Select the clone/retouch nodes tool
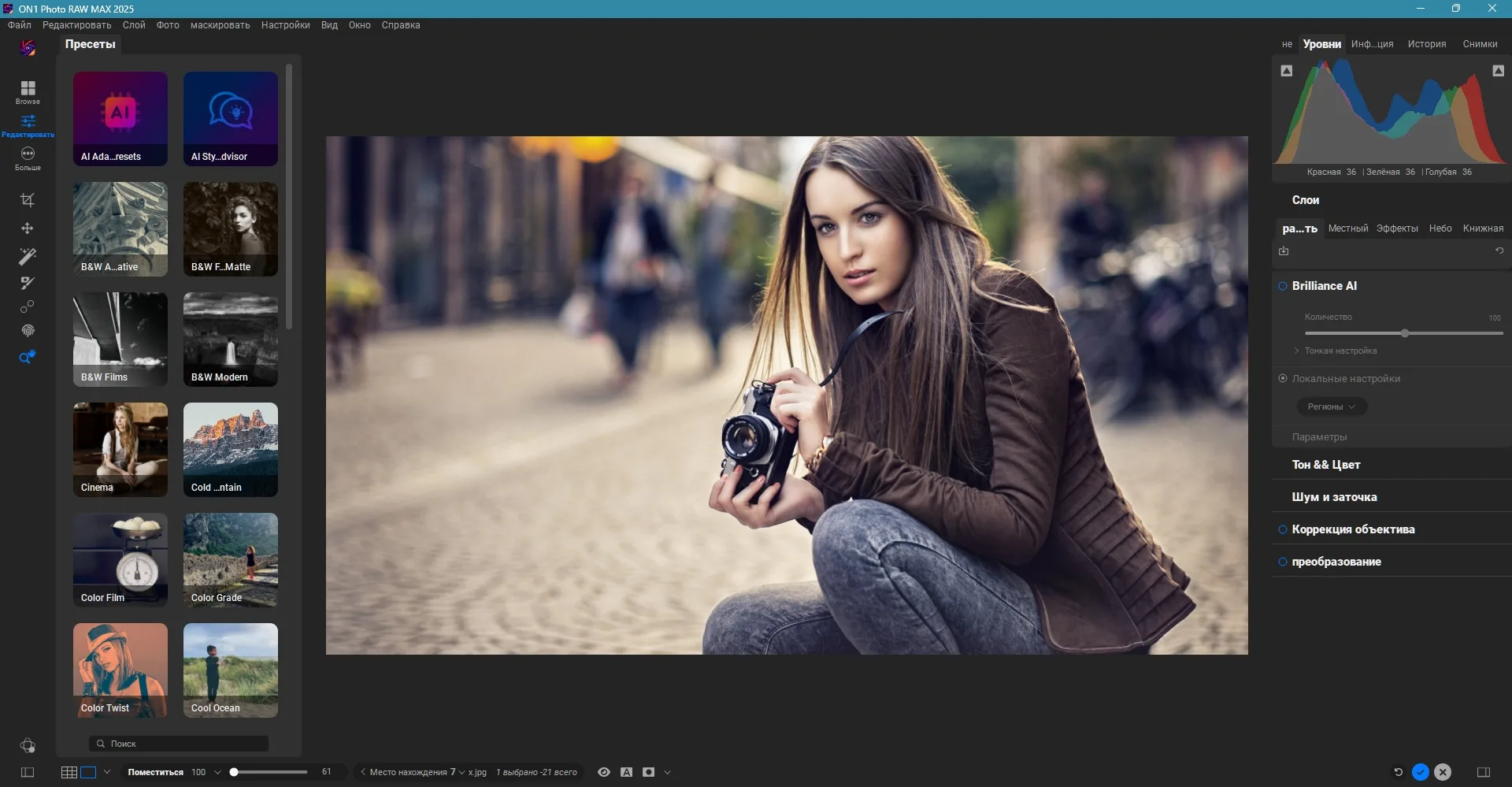The image size is (1512, 787). point(28,306)
